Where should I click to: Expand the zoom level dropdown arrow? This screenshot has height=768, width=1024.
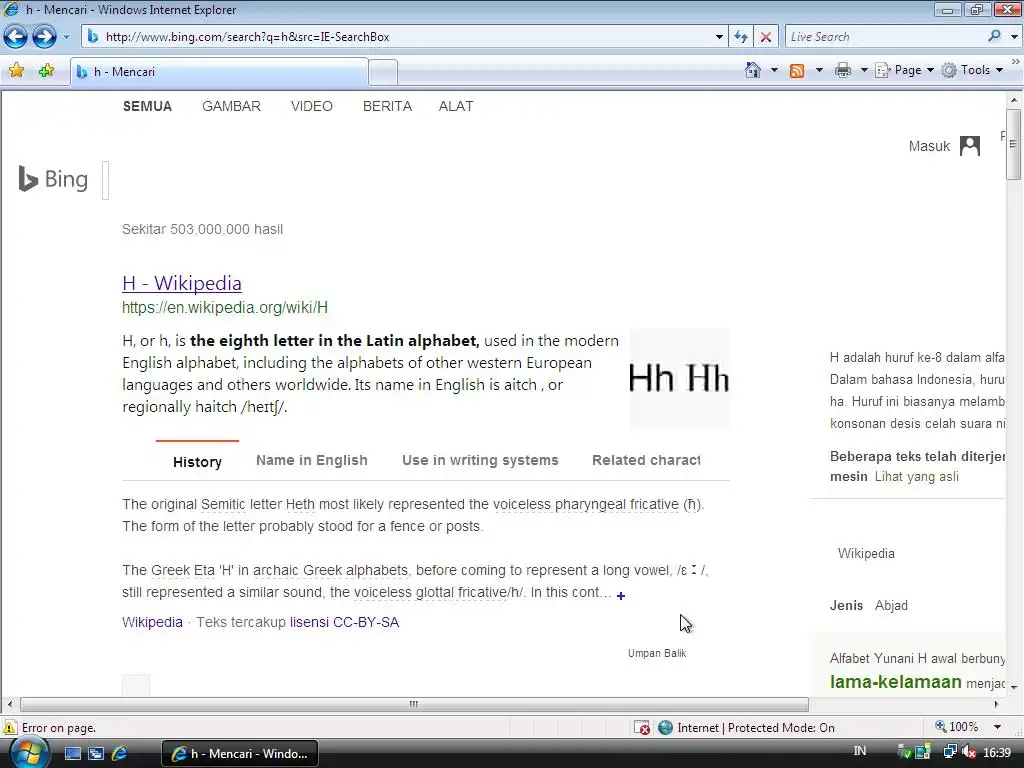(997, 727)
